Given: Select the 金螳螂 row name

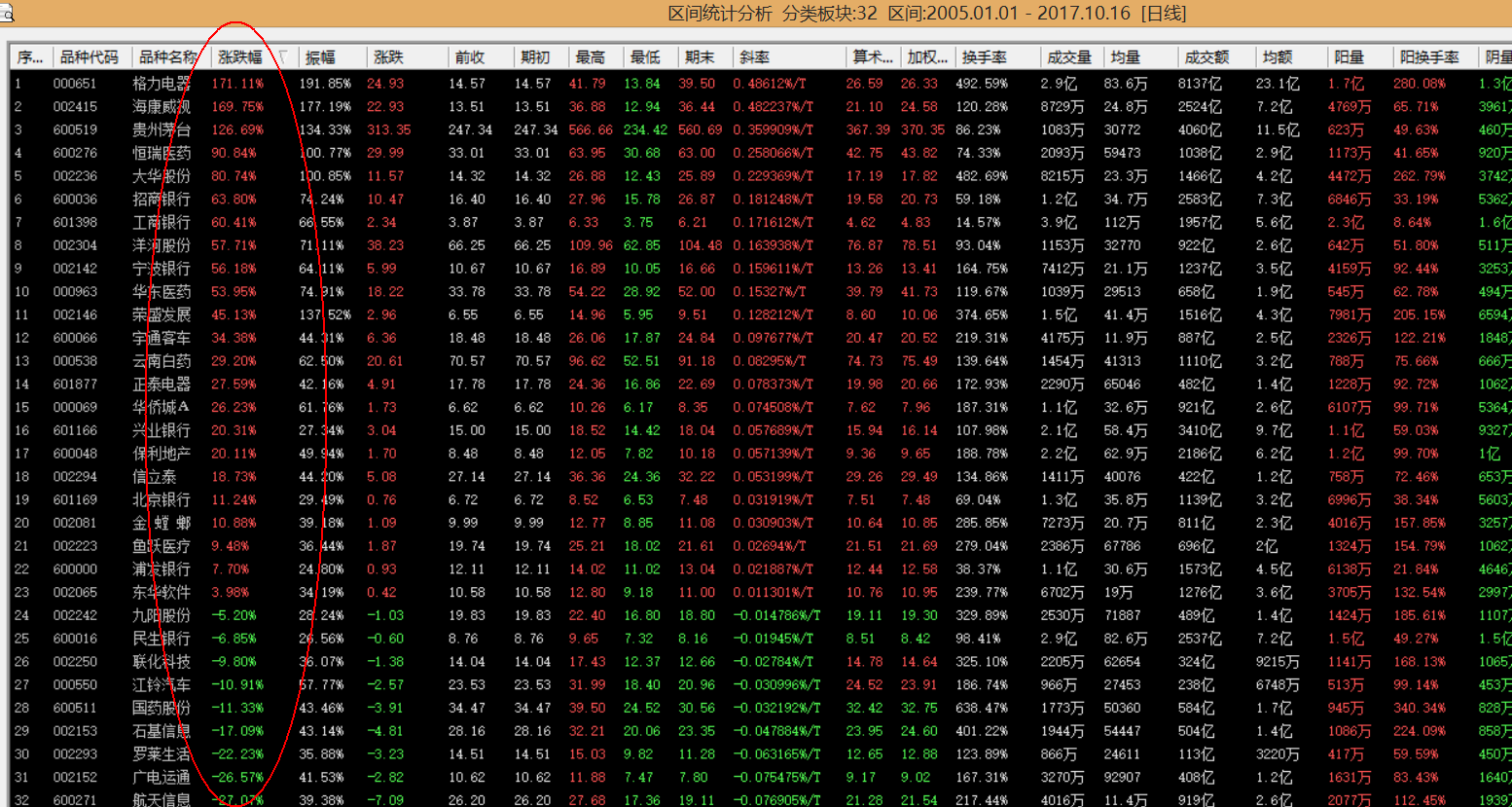Looking at the screenshot, I should coord(162,523).
